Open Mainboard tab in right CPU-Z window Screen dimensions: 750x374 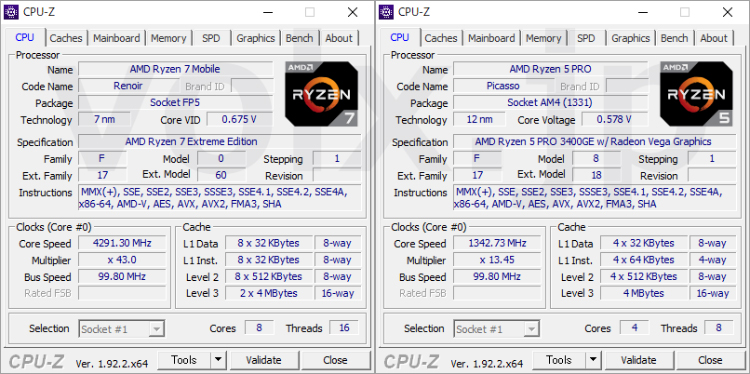pyautogui.click(x=492, y=38)
